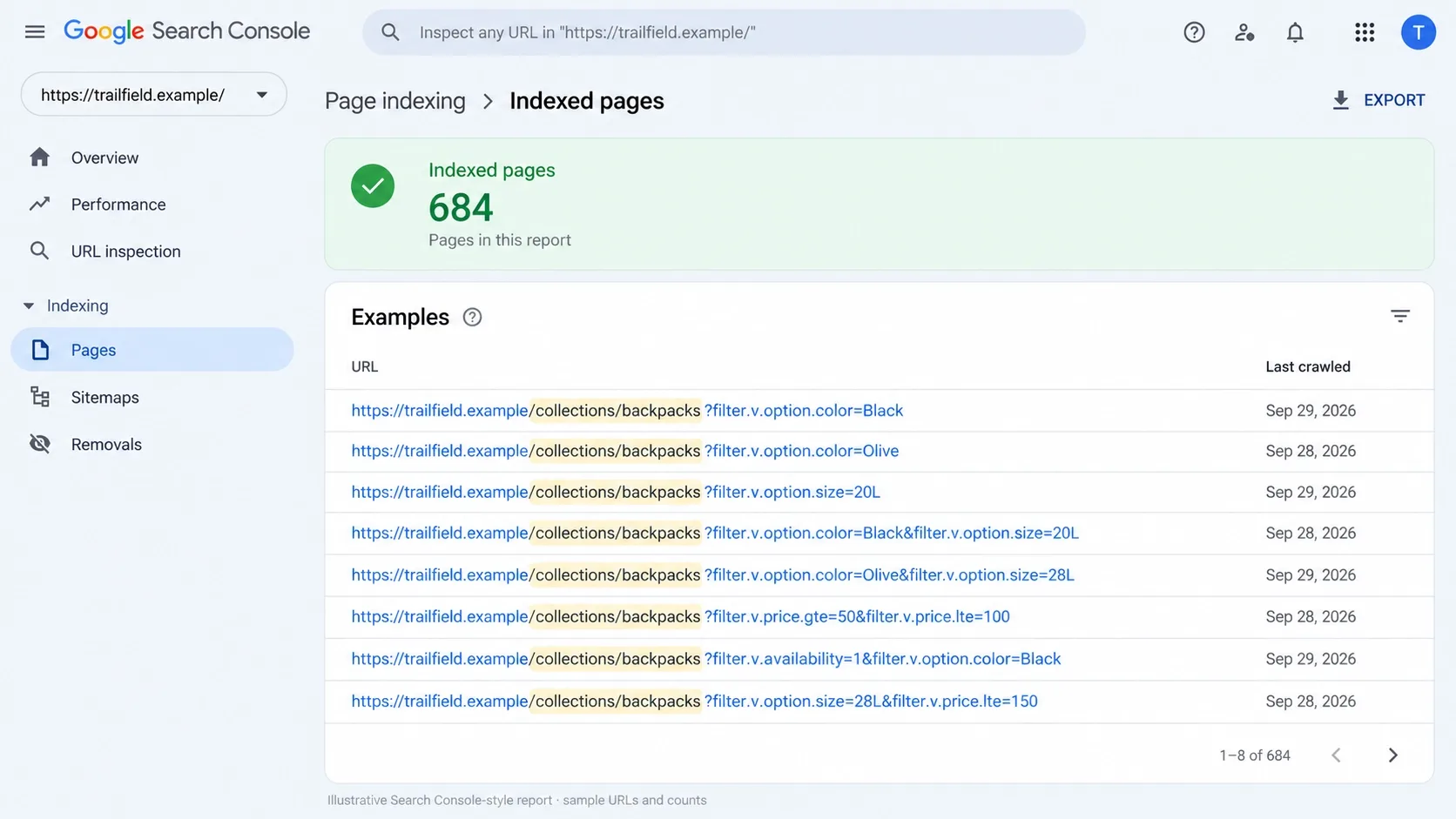Screen dimensions: 1456x819
Task: Open URL with availability=1 and color=Black
Action: (706, 659)
